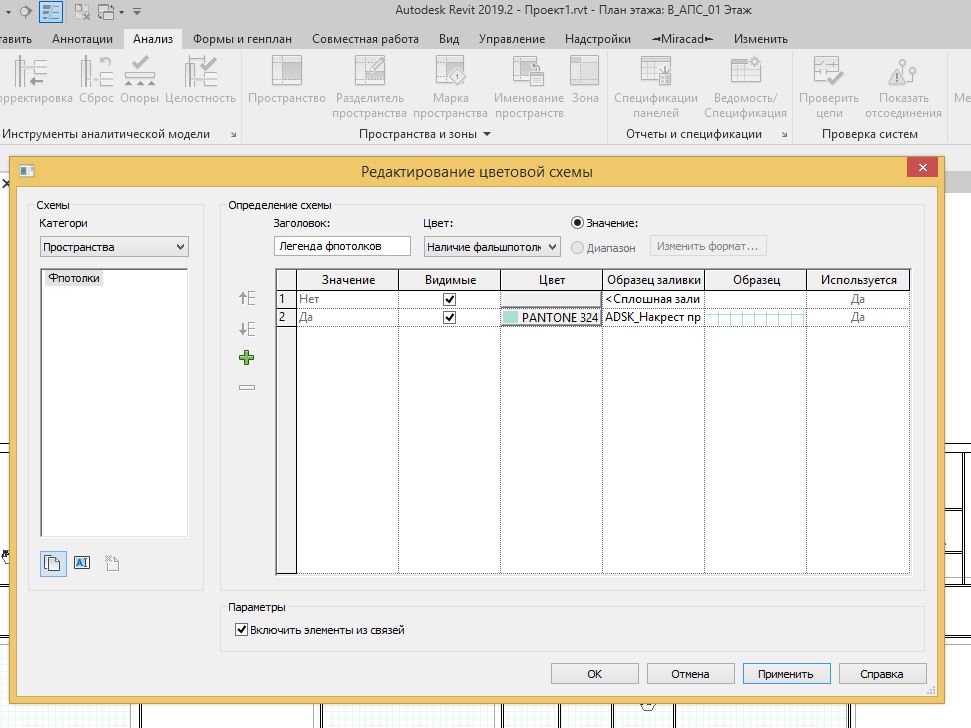
Task: Click the Применить button
Action: 786,674
